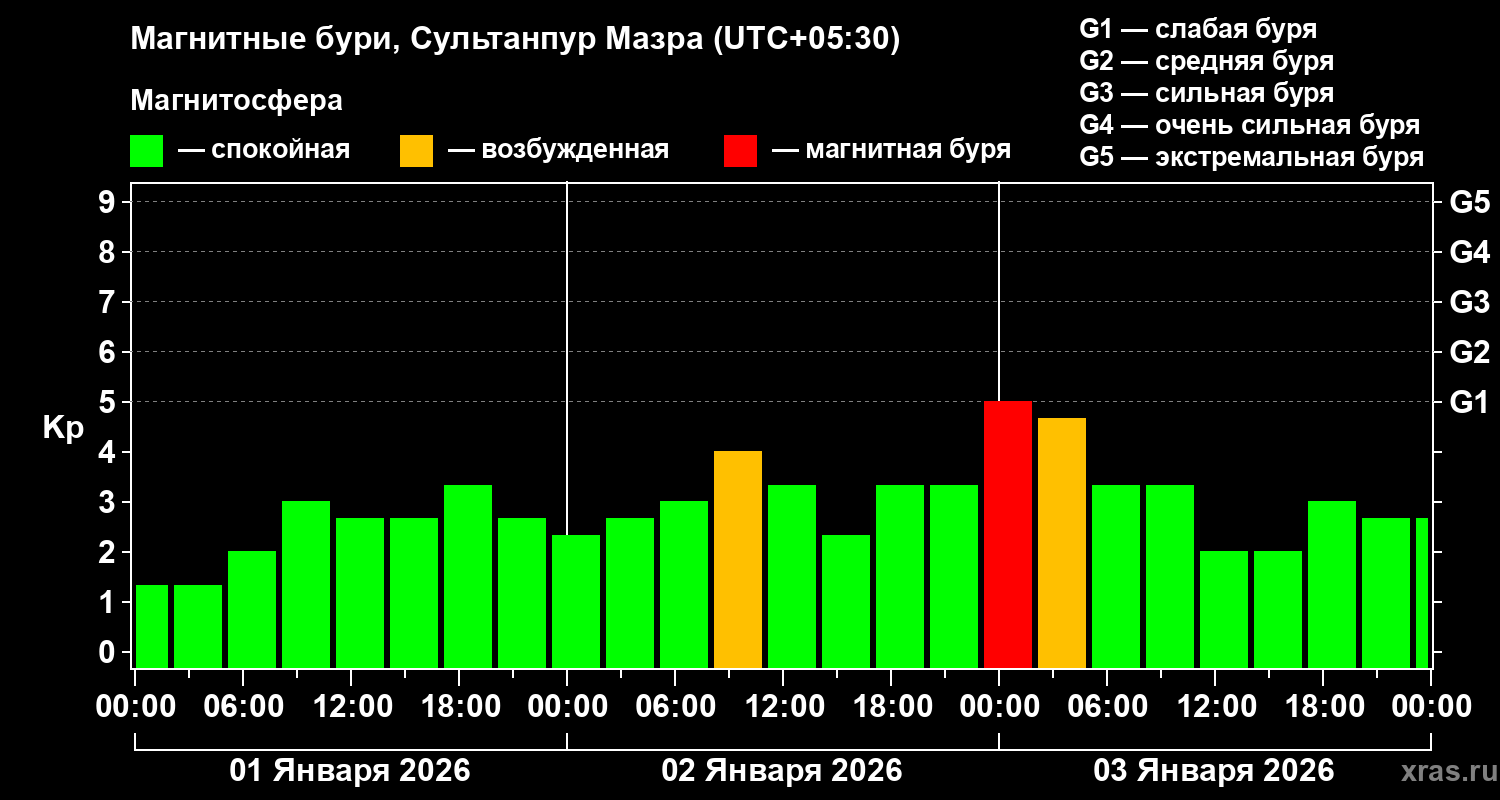
Task: Click 'G2 — средняя буря' legend line
Action: pos(1206,61)
